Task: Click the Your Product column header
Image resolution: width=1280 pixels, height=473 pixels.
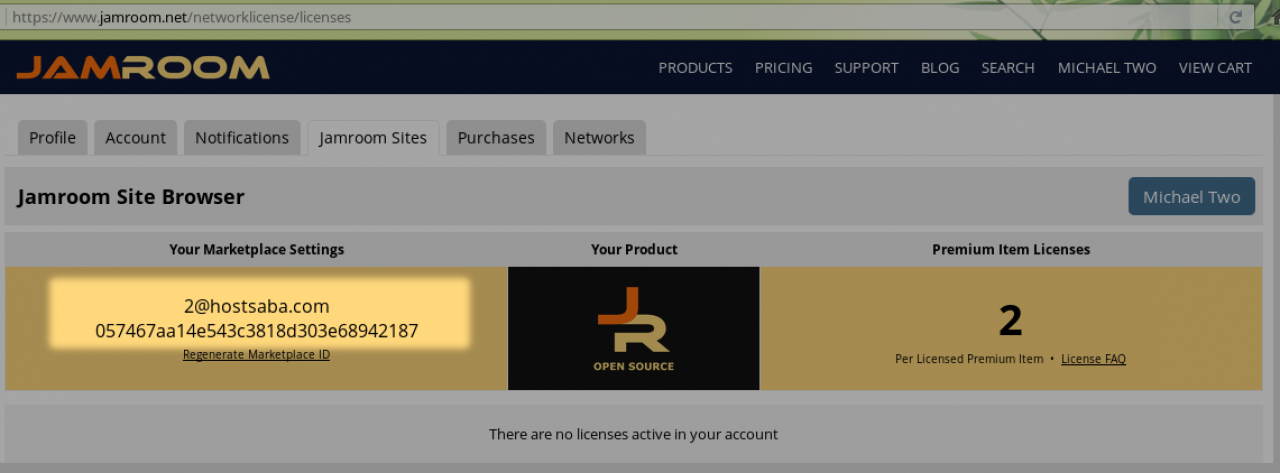Action: [x=634, y=249]
